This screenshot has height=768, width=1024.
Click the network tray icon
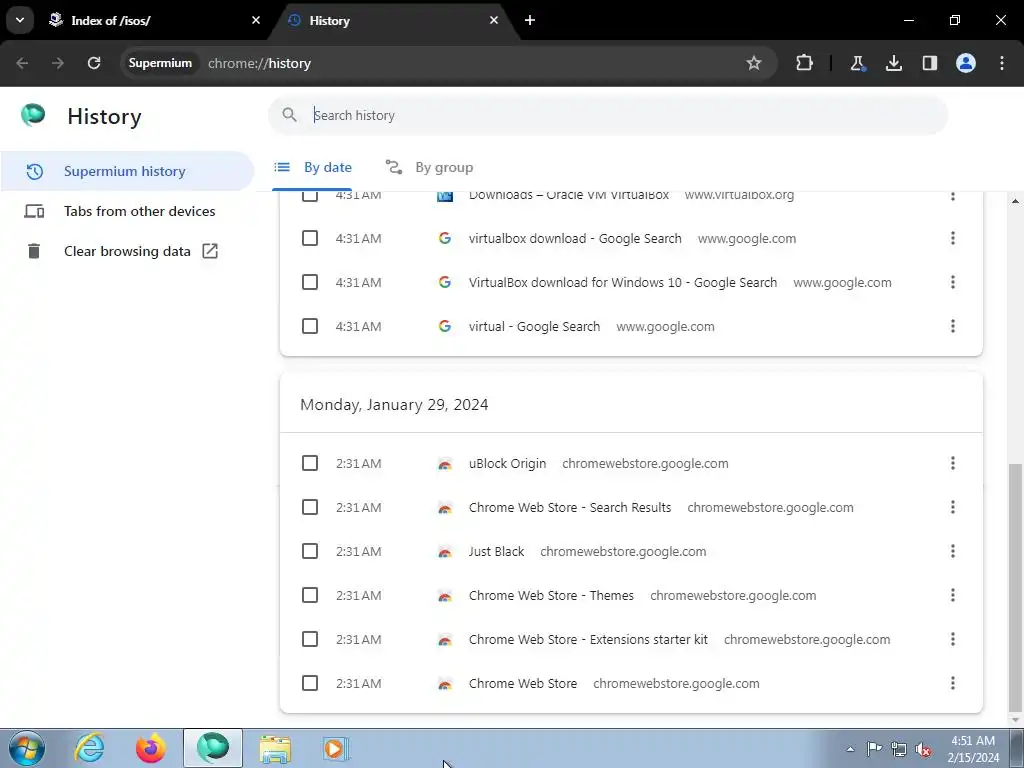click(x=899, y=749)
